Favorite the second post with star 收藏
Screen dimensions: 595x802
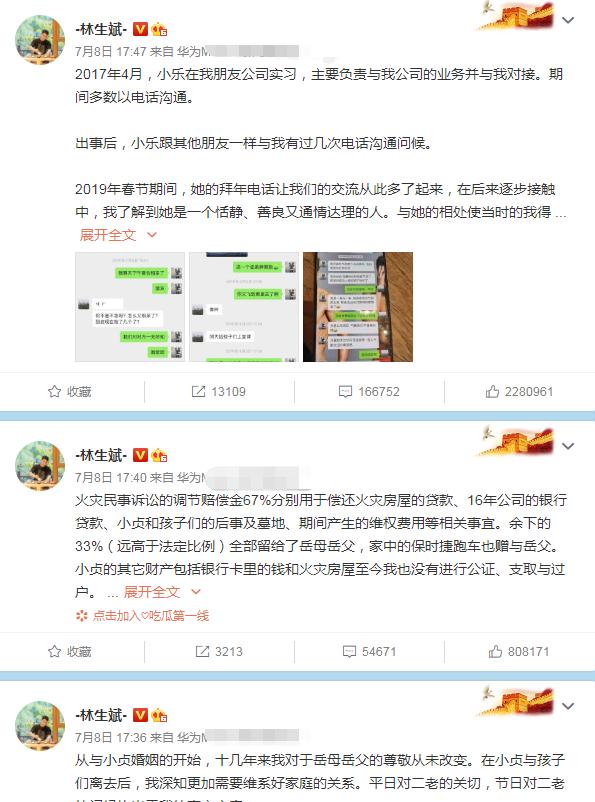point(70,652)
